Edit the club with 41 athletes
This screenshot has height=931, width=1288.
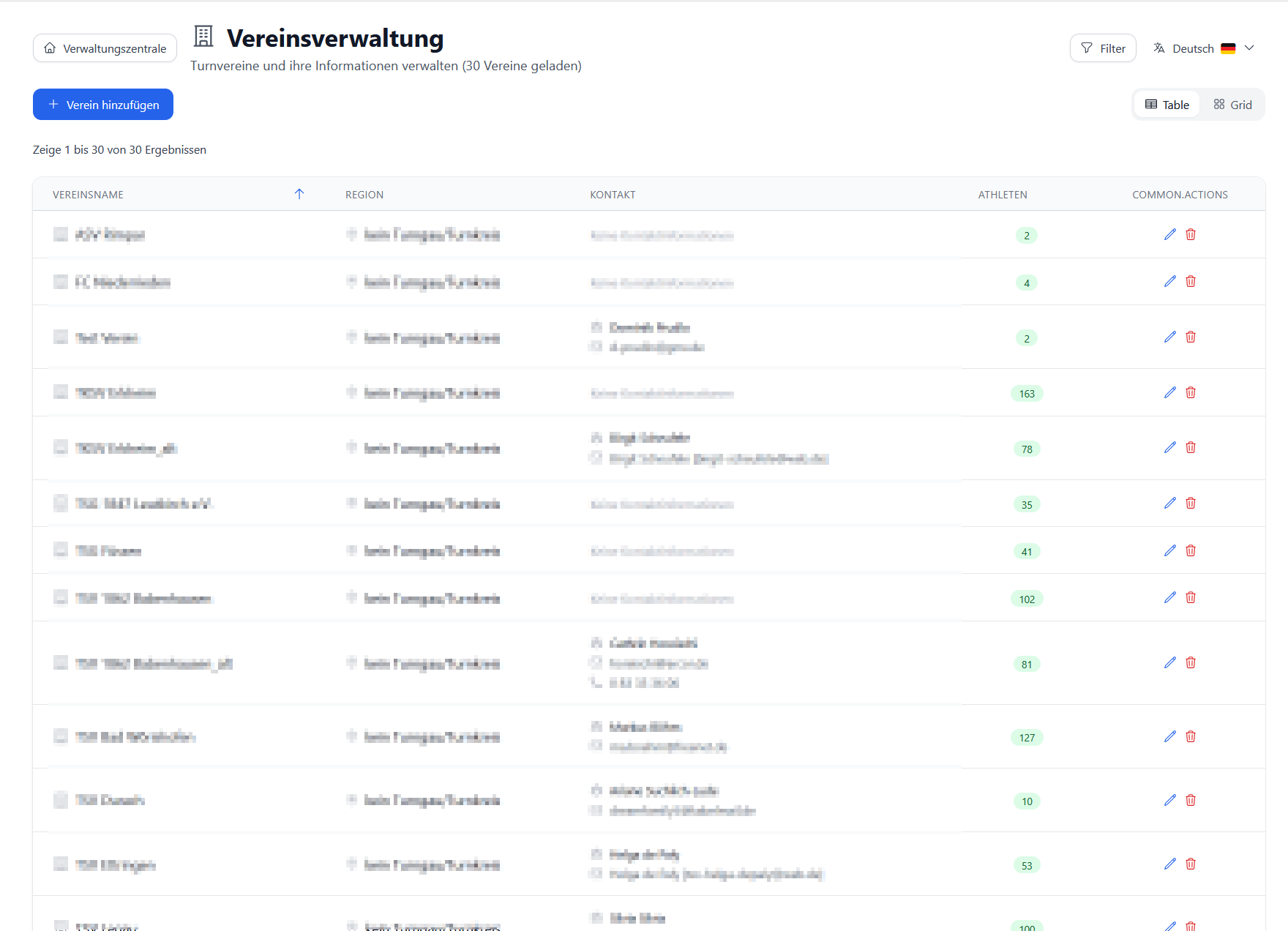point(1170,551)
